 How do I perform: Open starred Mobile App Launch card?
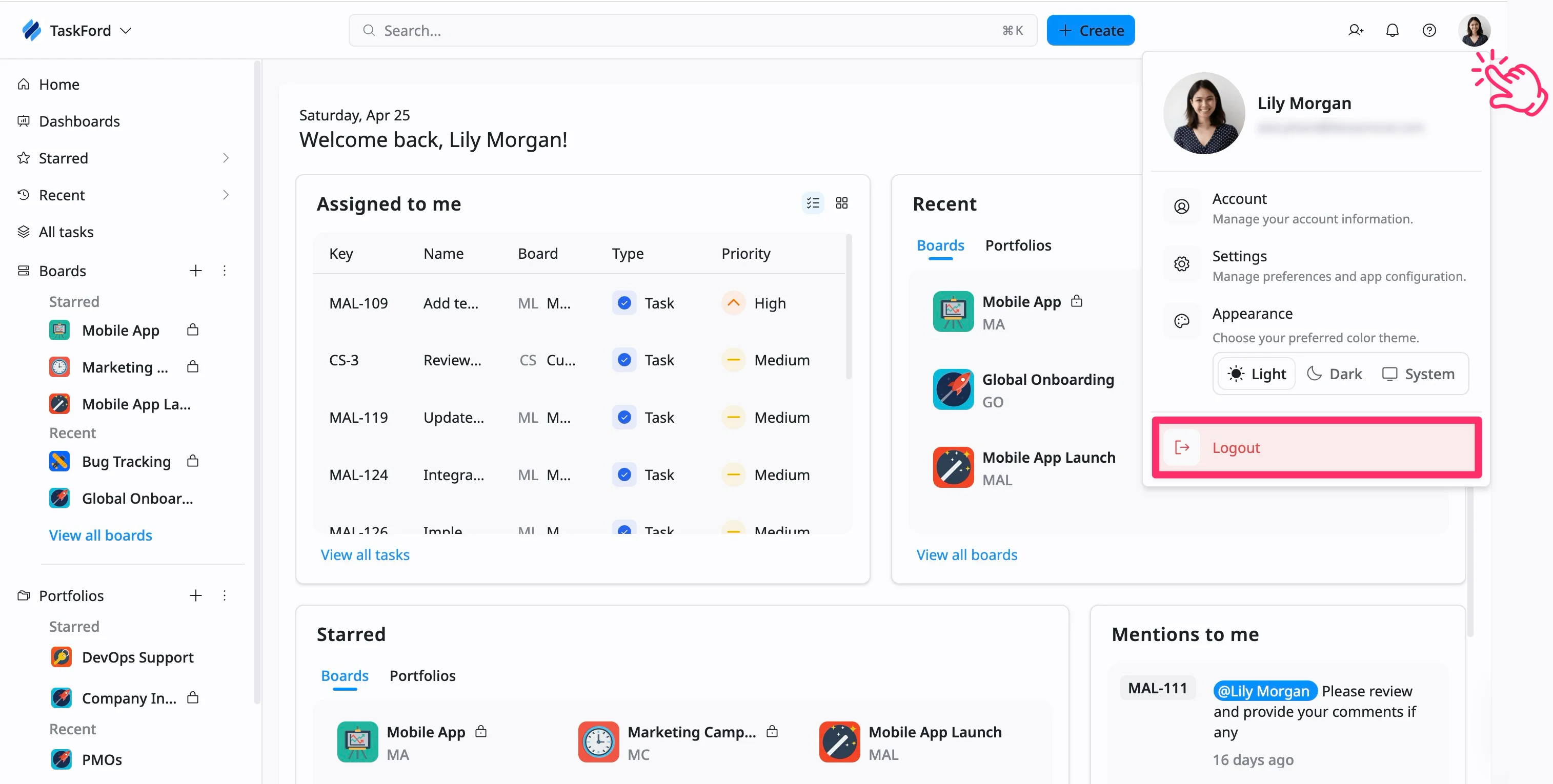point(911,742)
